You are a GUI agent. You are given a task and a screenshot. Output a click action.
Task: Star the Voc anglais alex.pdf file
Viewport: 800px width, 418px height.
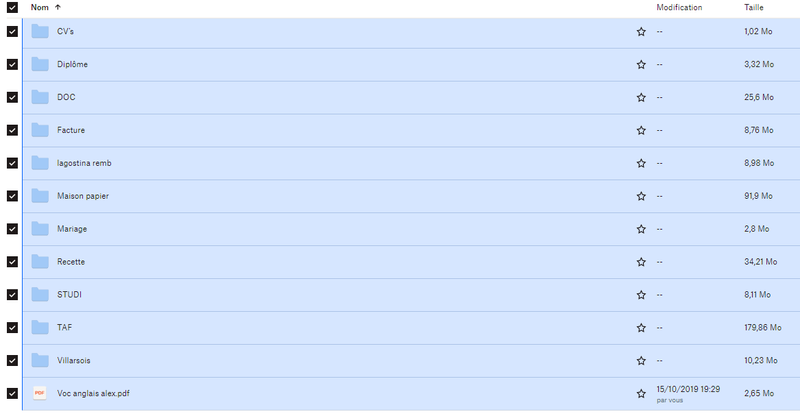641,393
